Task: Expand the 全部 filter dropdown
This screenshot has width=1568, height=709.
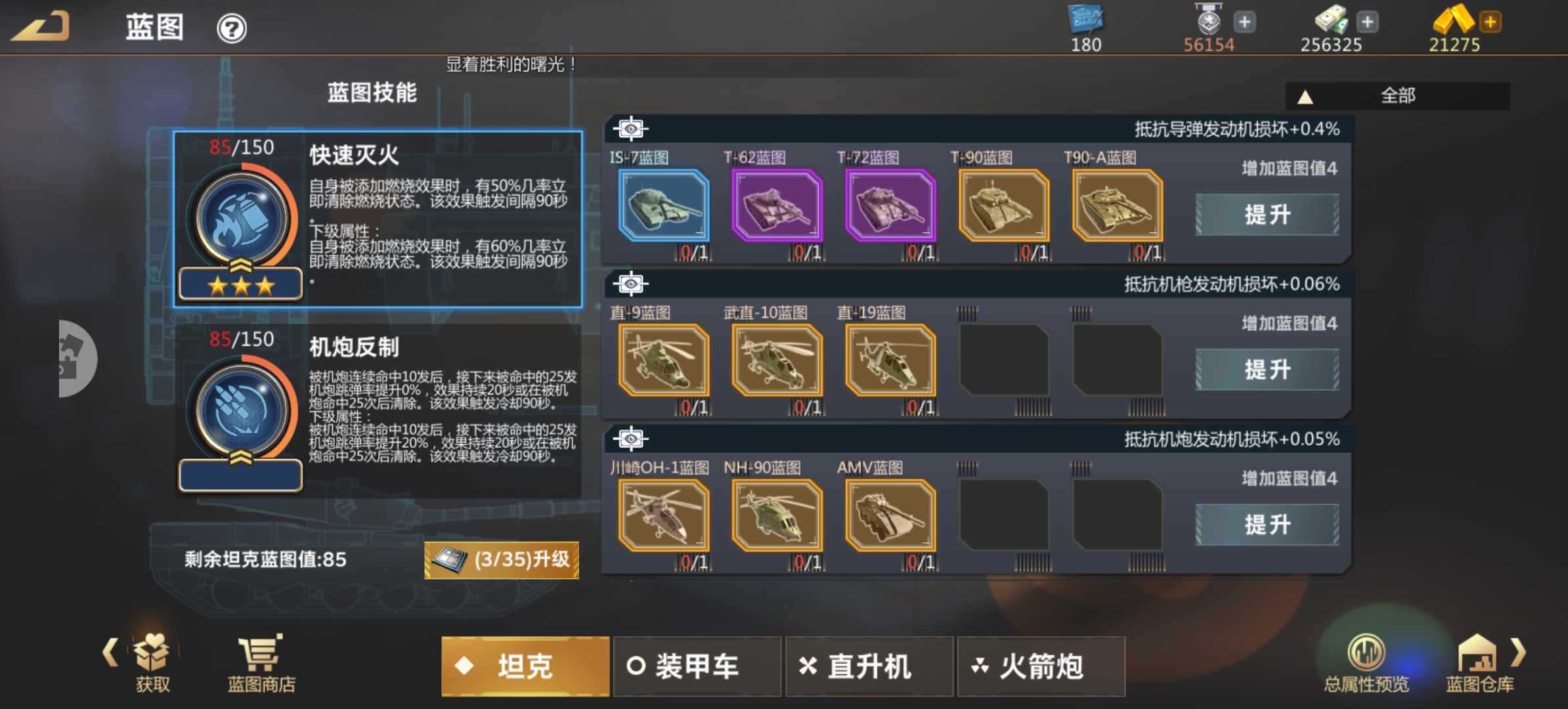Action: pyautogui.click(x=1397, y=96)
